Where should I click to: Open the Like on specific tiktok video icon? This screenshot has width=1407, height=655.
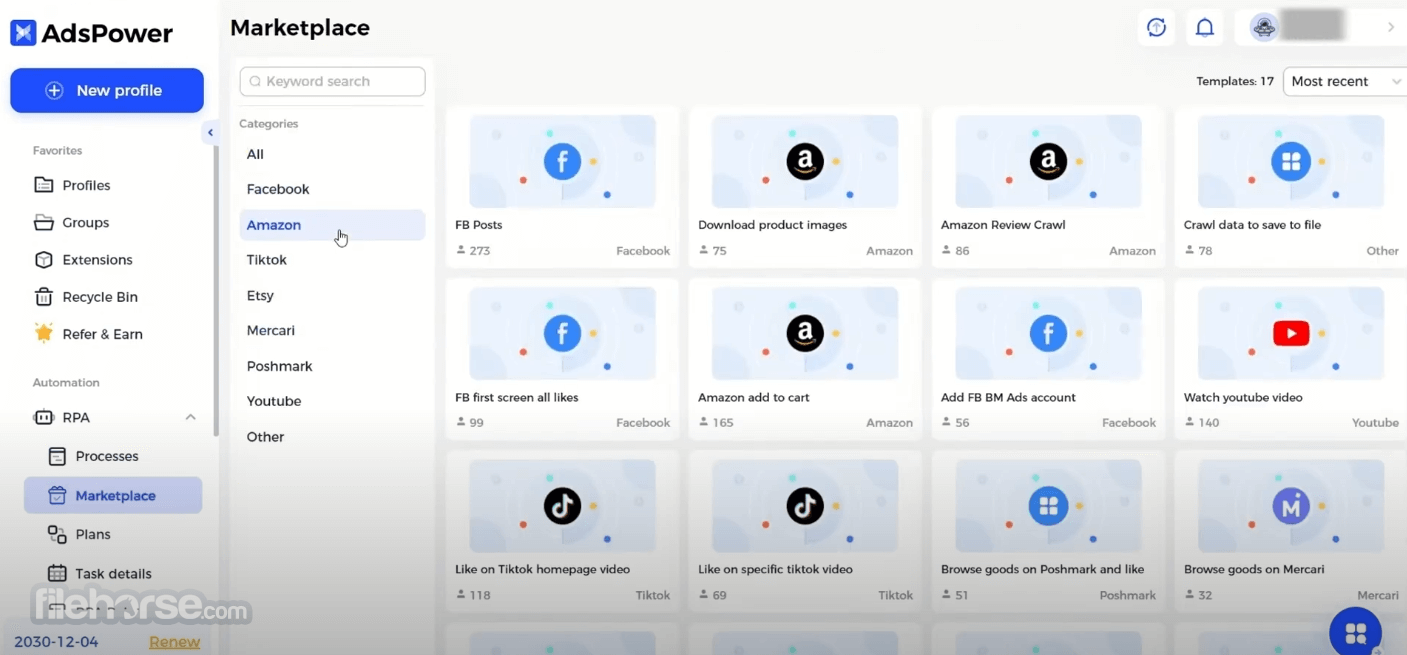(805, 506)
